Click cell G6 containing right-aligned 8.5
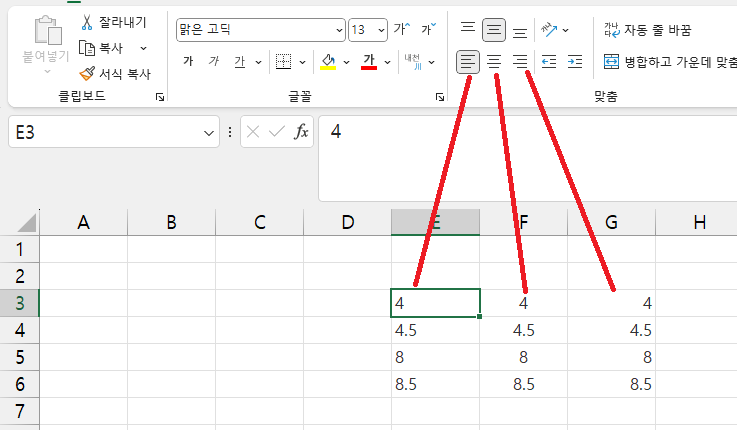 click(611, 384)
